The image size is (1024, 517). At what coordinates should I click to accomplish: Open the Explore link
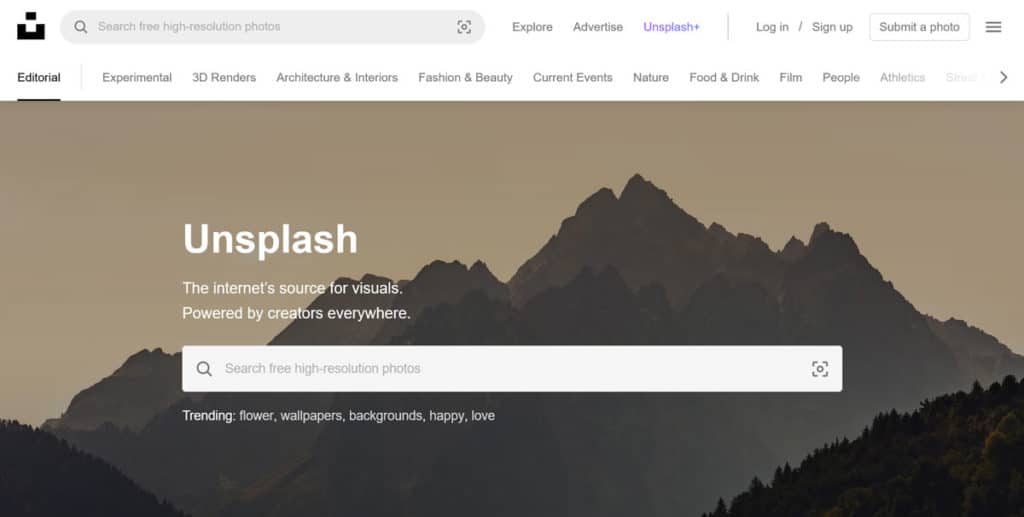click(532, 27)
